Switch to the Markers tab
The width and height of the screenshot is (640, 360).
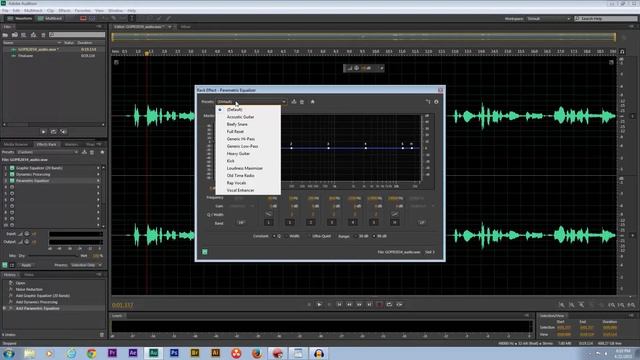(x=71, y=144)
